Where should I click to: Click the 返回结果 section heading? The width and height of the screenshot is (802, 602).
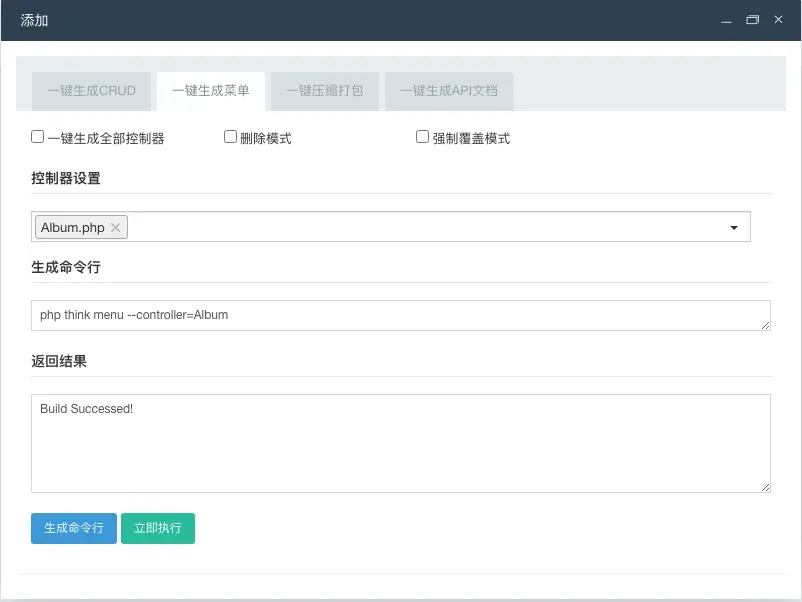point(59,362)
